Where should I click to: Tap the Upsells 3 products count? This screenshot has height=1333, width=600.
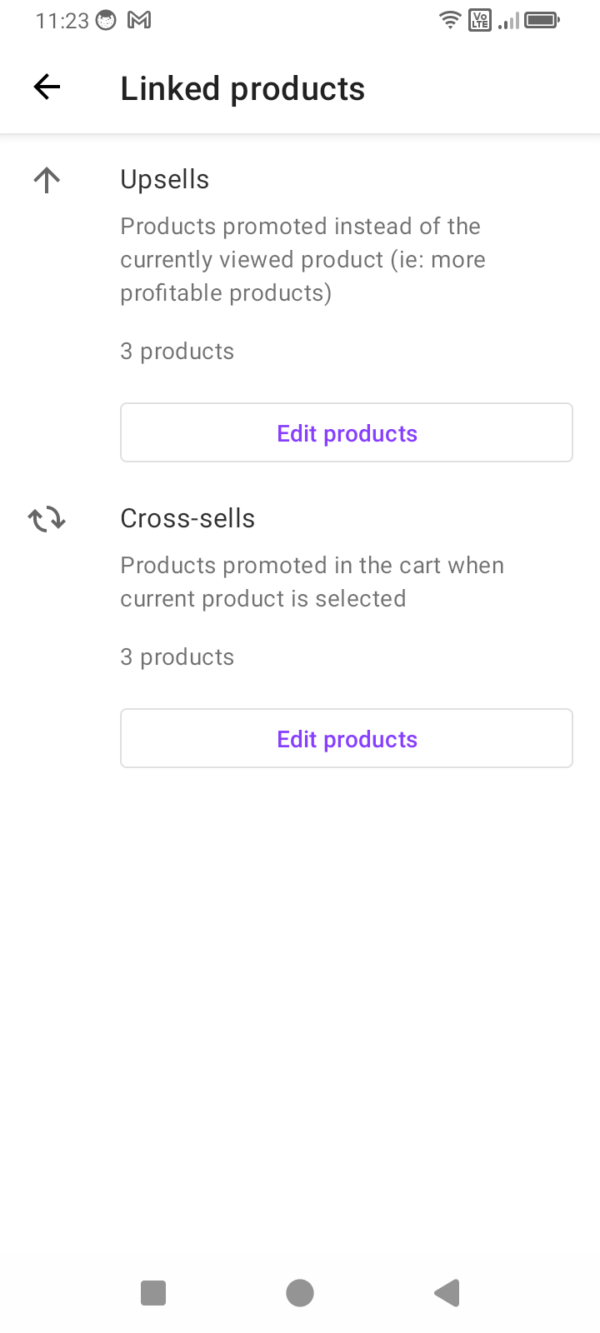tap(177, 352)
